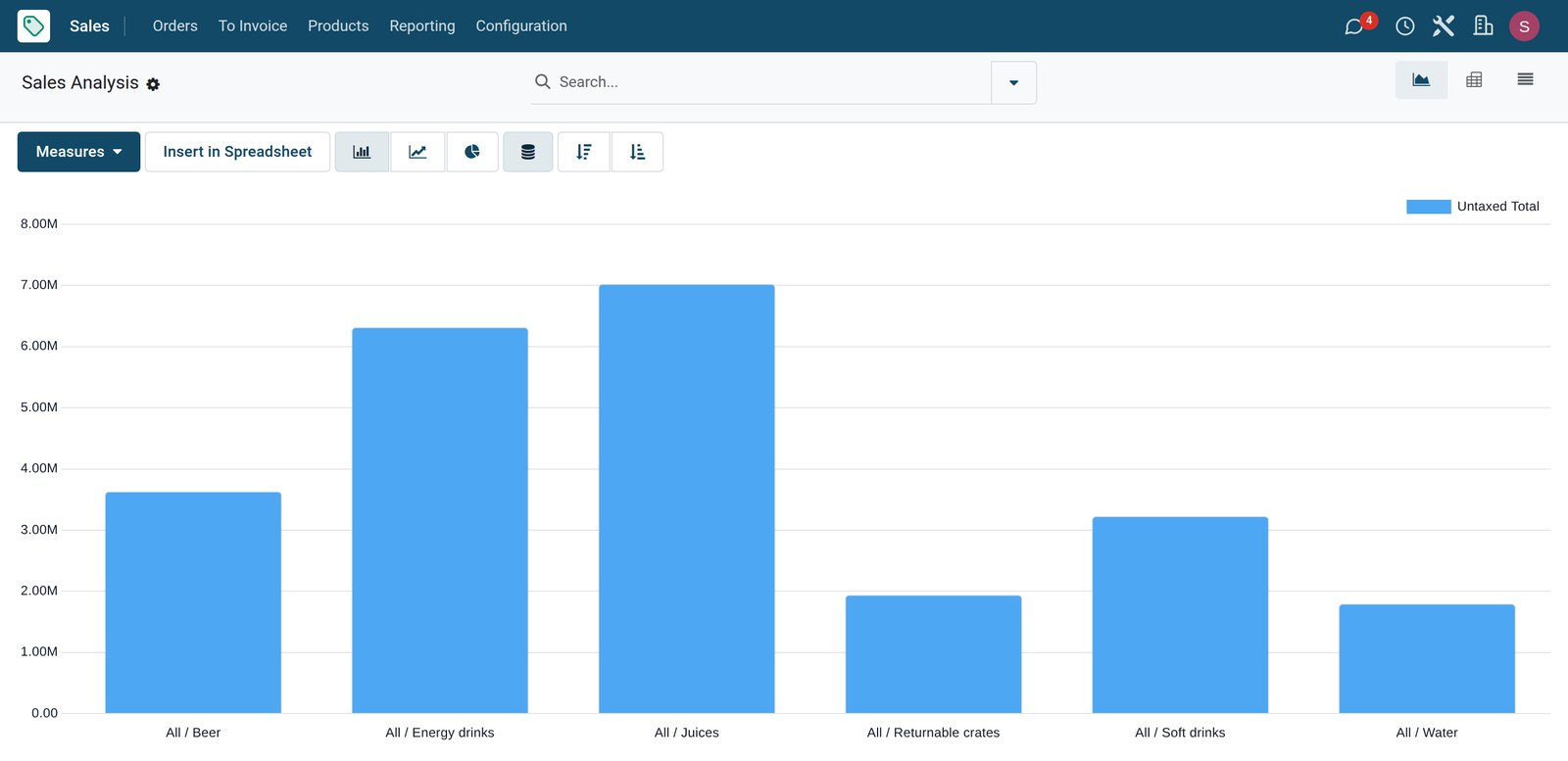Click the Sales app title link
Screen dimensions: 1568x761
(89, 25)
